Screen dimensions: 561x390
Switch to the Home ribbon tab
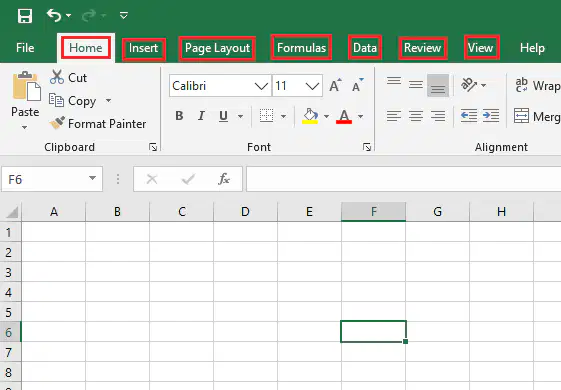click(86, 48)
